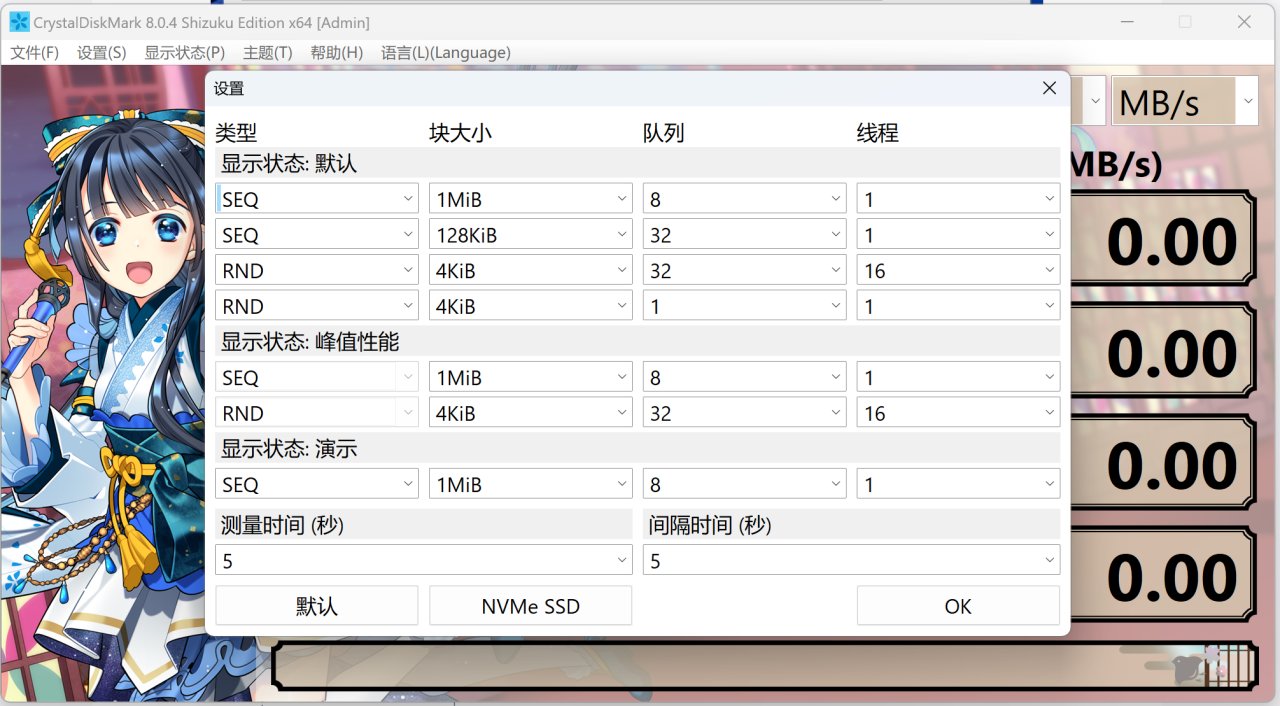Open the MB/s unit dropdown

tap(1184, 100)
